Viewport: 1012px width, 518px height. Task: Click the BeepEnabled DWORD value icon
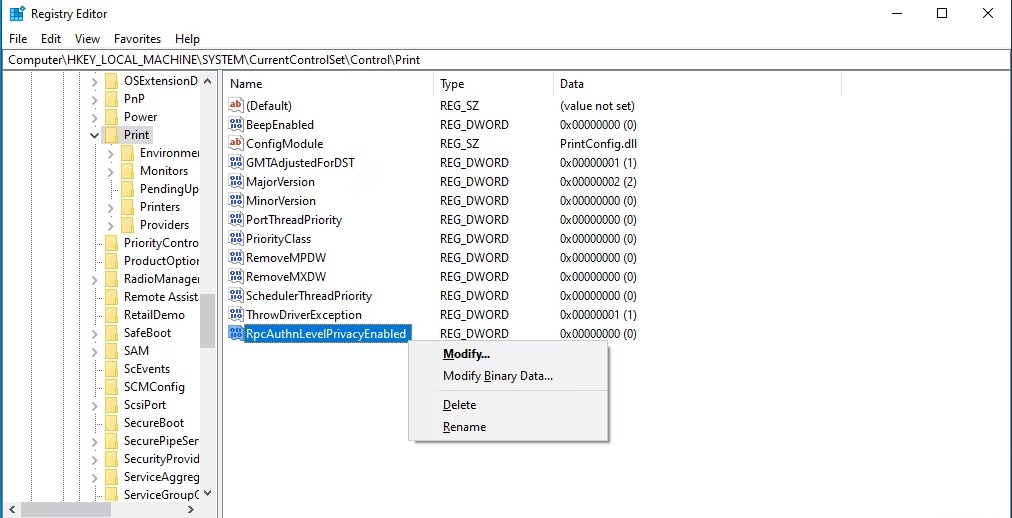[x=236, y=125]
